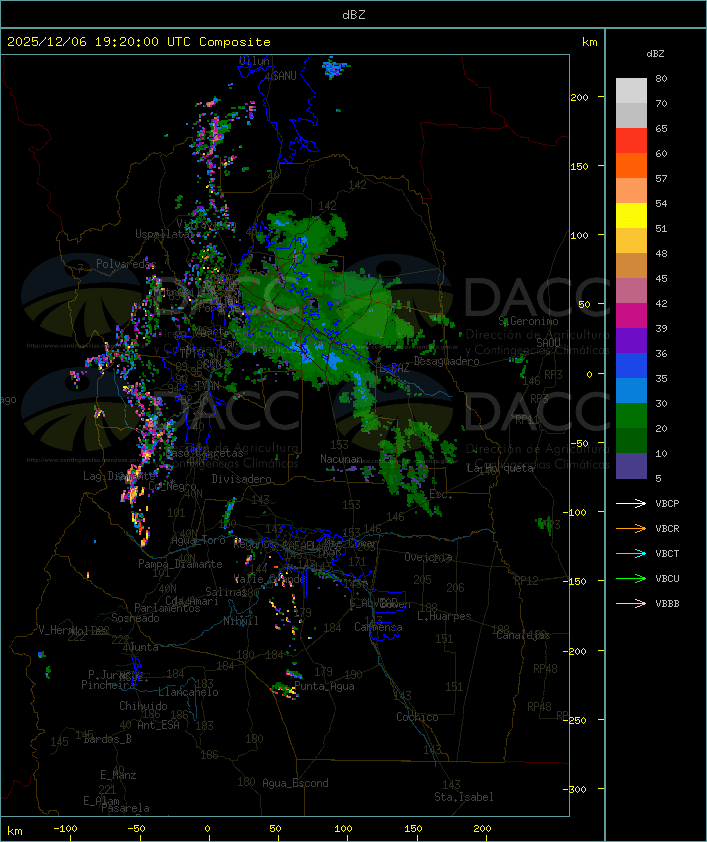Click the orange VBCR arrow in the legend

point(631,528)
